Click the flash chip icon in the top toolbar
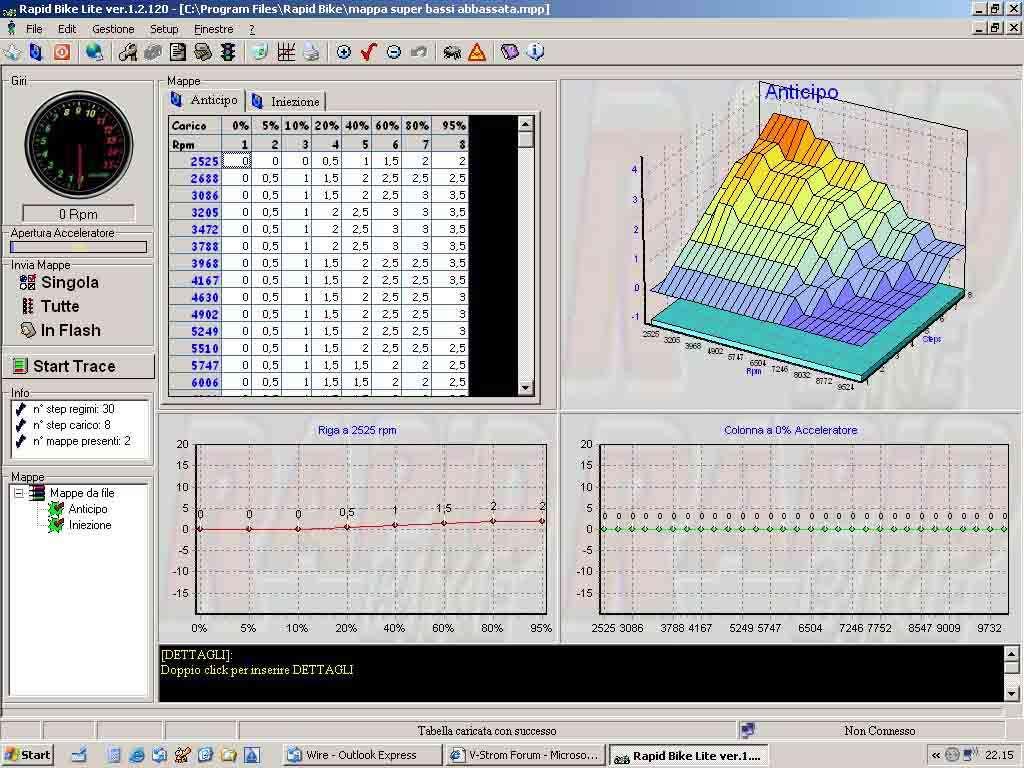 click(203, 52)
